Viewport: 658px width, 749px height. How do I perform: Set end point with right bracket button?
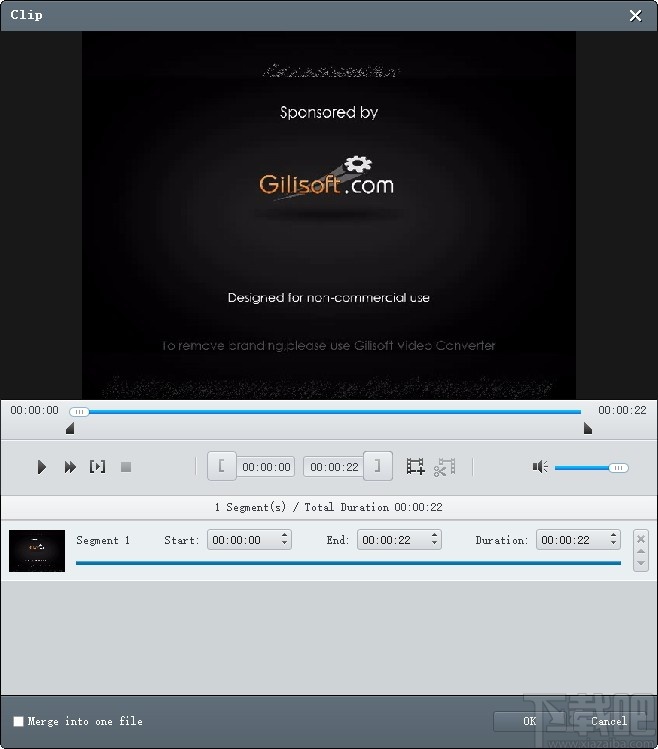(x=378, y=466)
